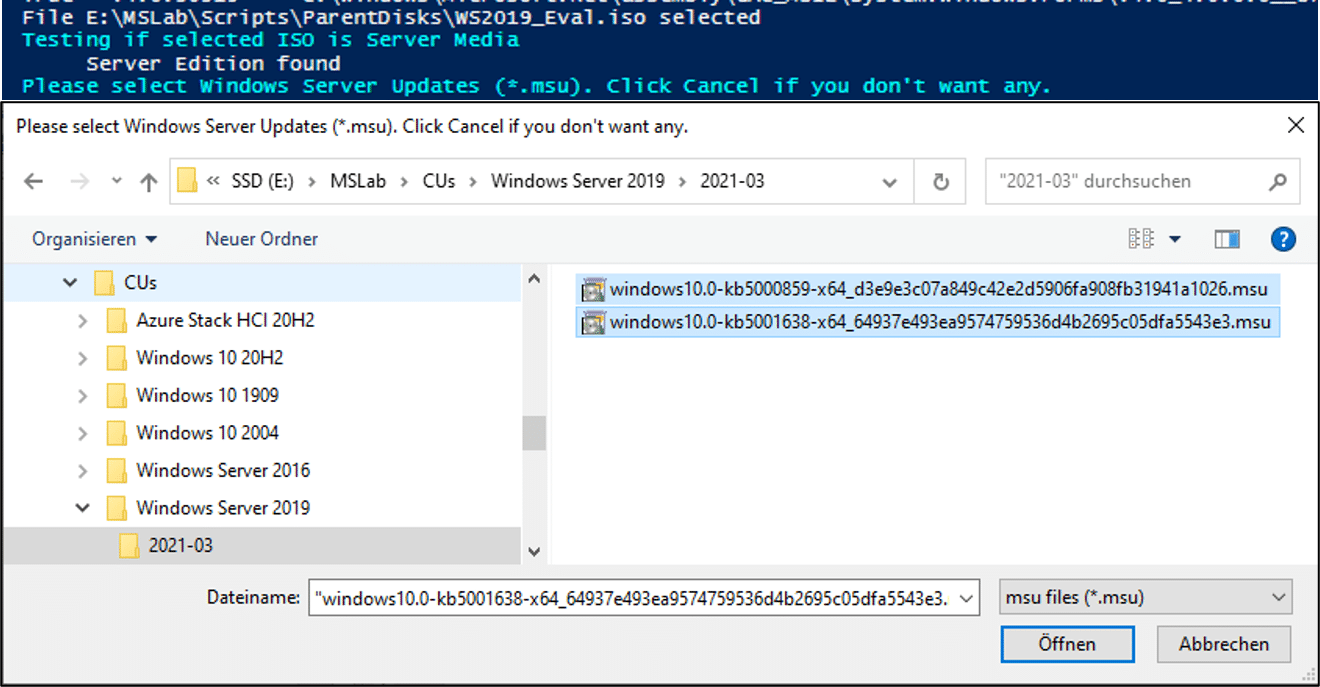This screenshot has height=687, width=1320.
Task: Open the Organisieren menu
Action: (95, 239)
